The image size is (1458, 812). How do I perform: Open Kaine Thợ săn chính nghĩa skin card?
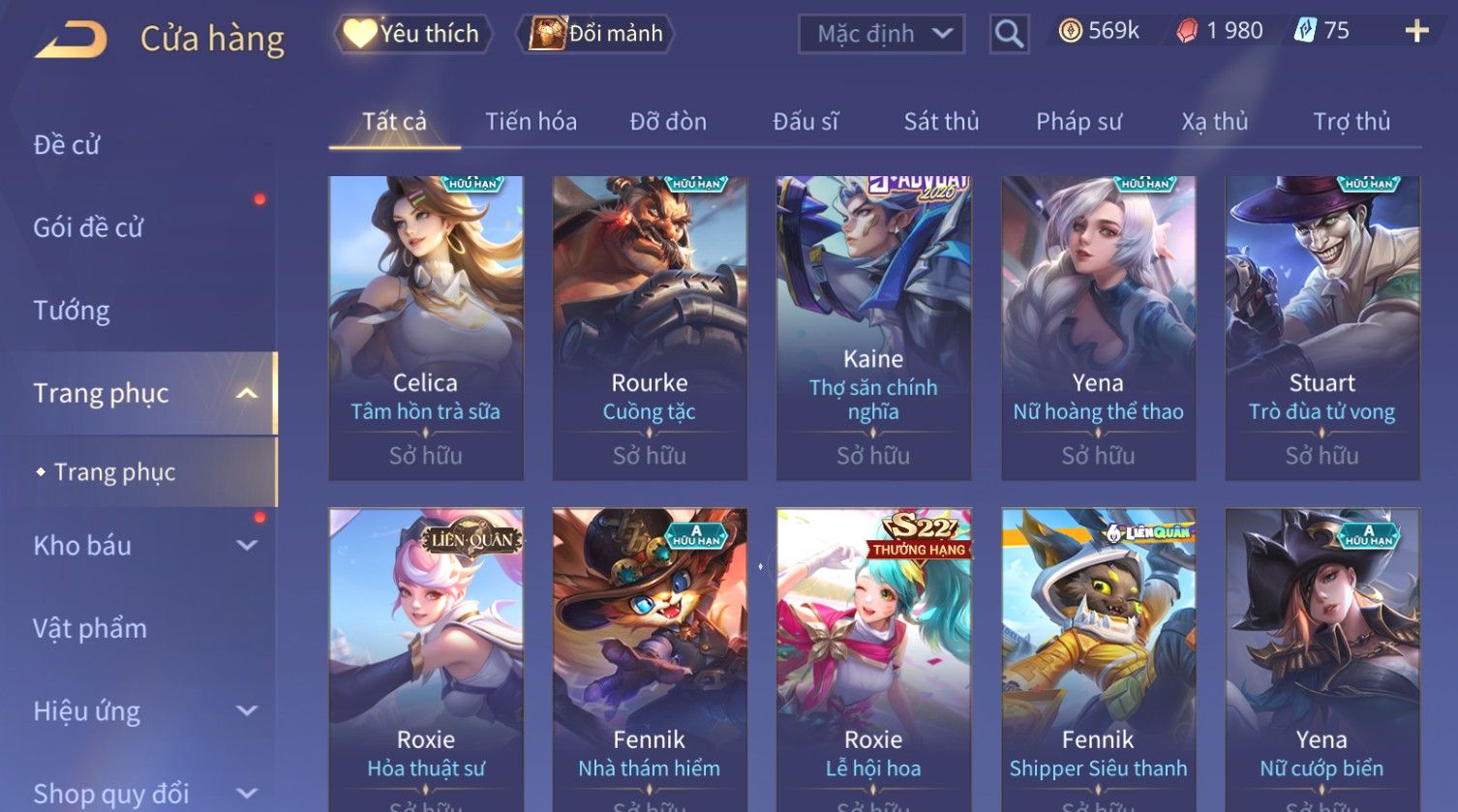(x=874, y=328)
